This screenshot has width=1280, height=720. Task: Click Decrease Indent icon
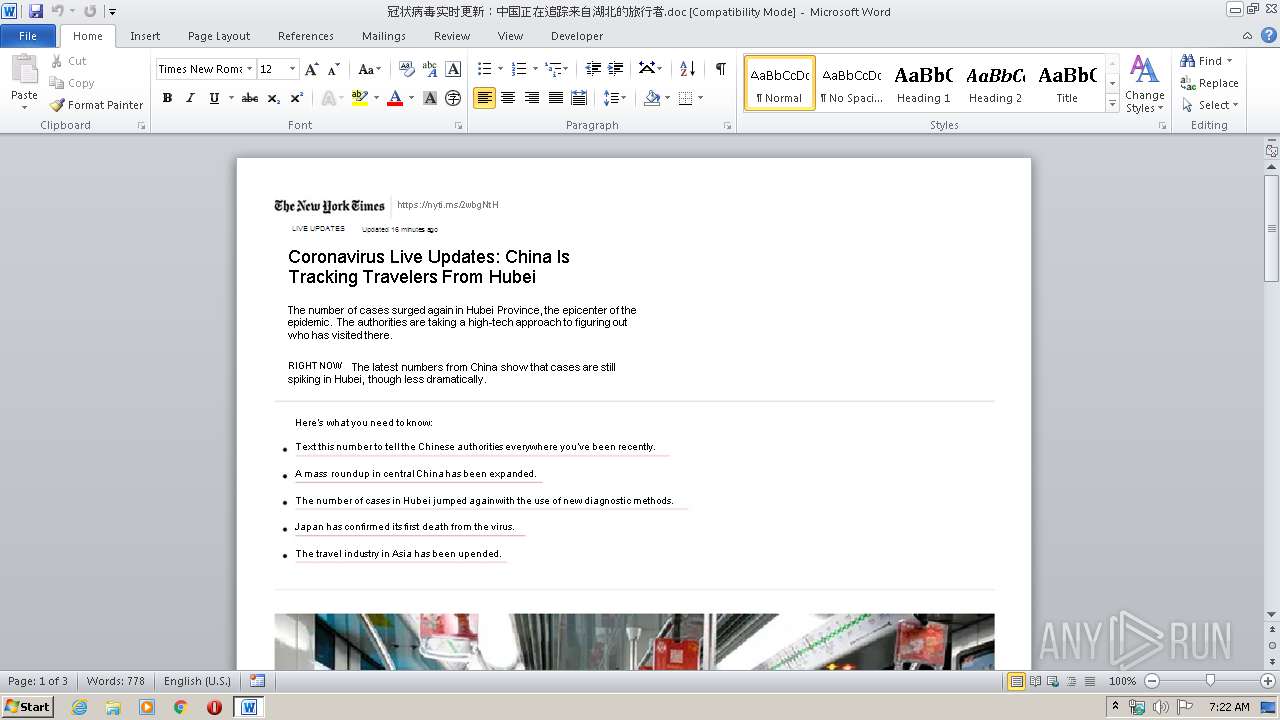593,69
